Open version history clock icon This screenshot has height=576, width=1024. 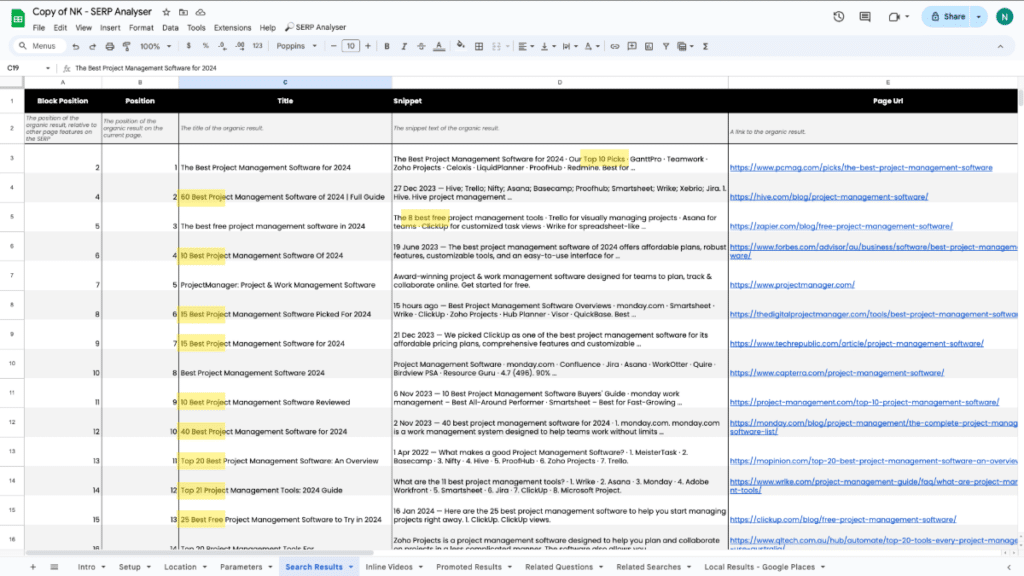click(839, 17)
